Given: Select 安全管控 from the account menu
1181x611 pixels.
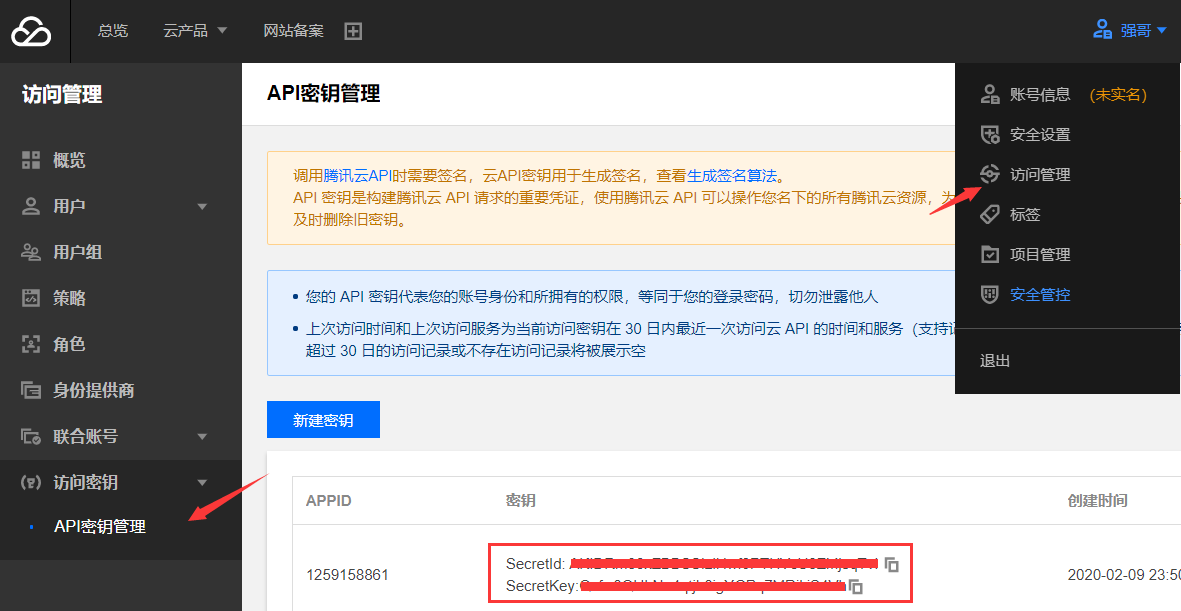Looking at the screenshot, I should click(x=1039, y=295).
